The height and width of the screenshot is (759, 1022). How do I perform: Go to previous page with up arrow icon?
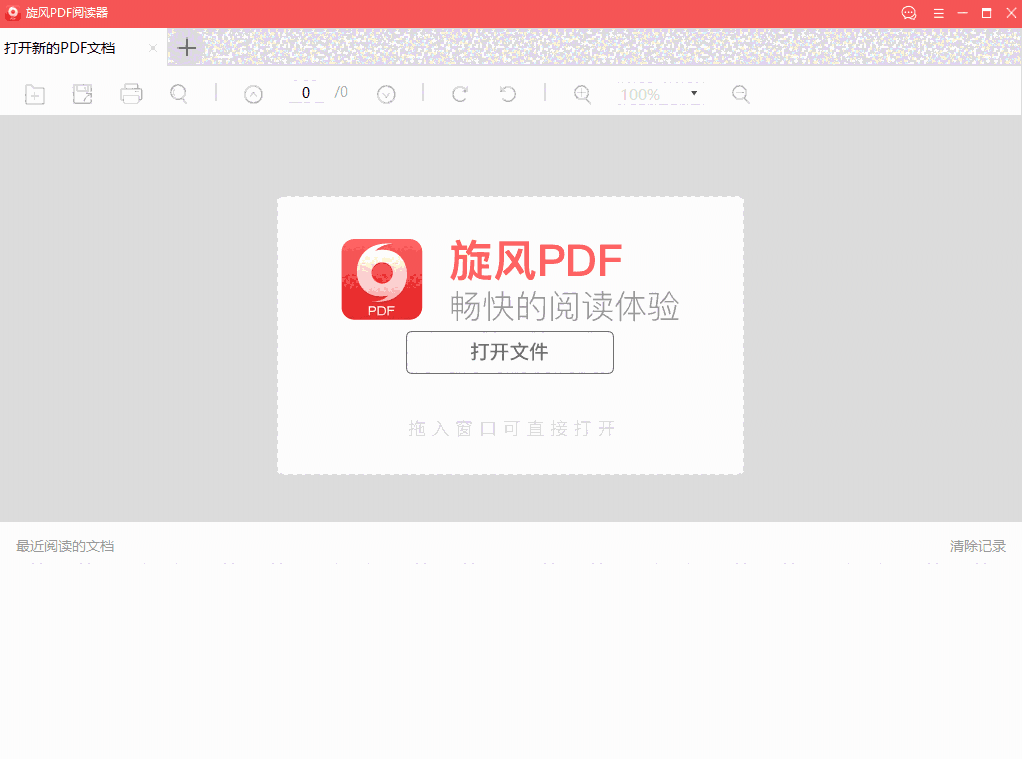point(253,93)
